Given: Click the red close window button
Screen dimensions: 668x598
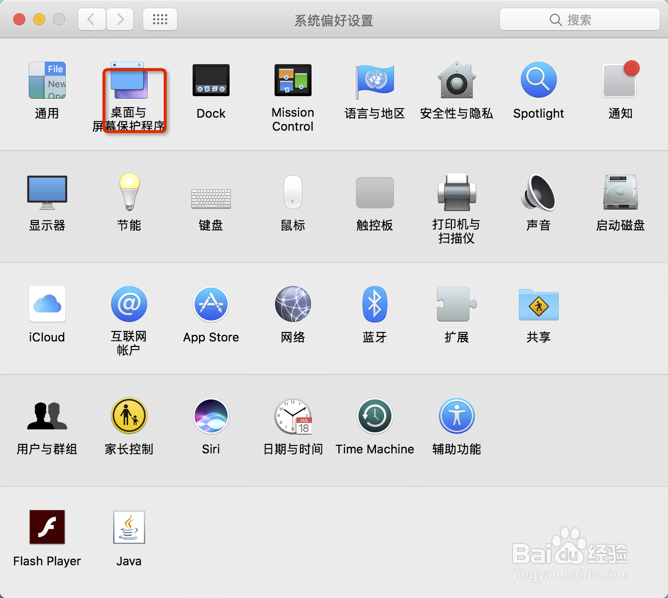Looking at the screenshot, I should 19,19.
